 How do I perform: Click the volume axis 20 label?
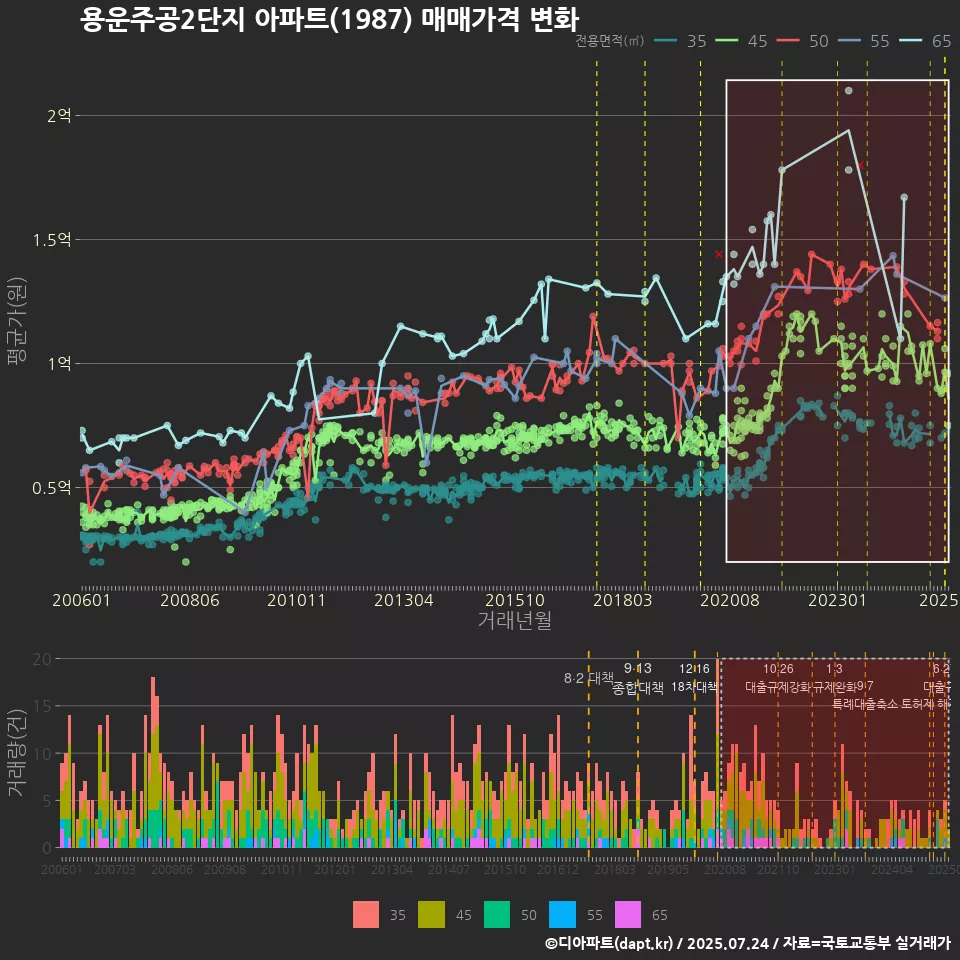pos(42,659)
